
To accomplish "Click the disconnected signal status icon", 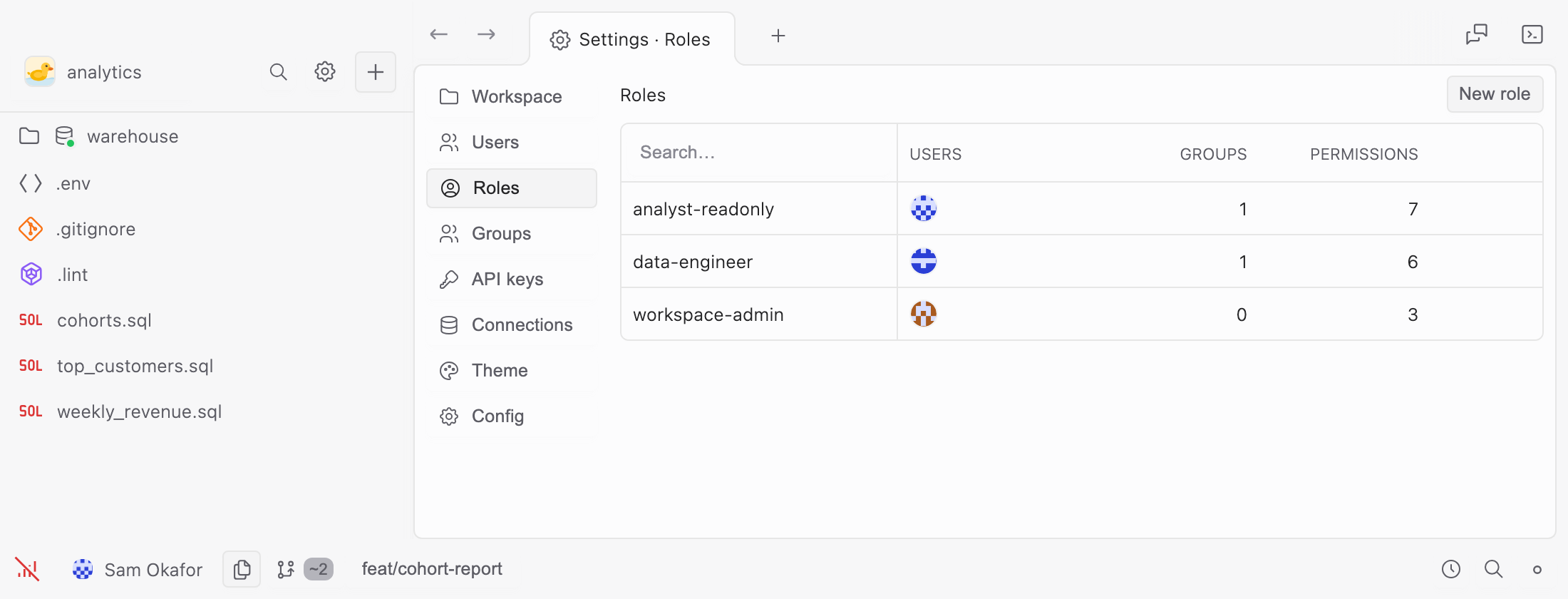I will coord(27,569).
